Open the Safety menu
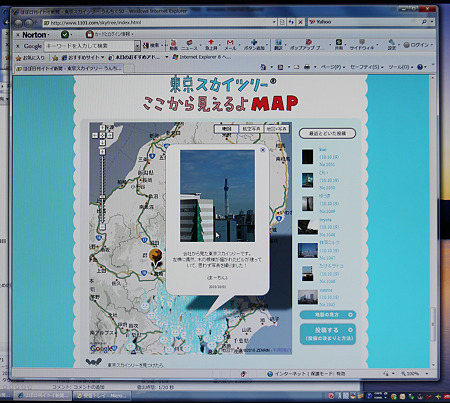The image size is (450, 403). [366, 67]
